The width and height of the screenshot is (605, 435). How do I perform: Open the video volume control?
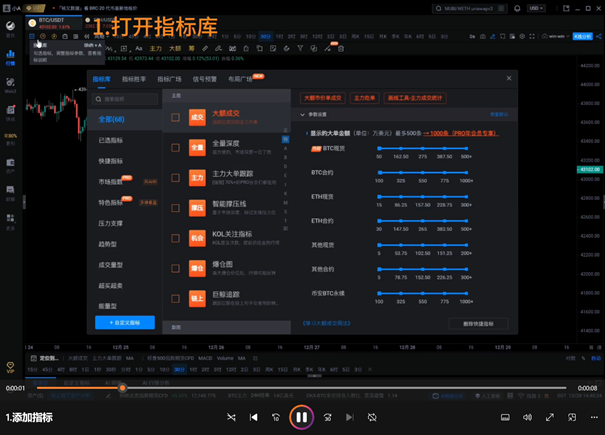527,417
